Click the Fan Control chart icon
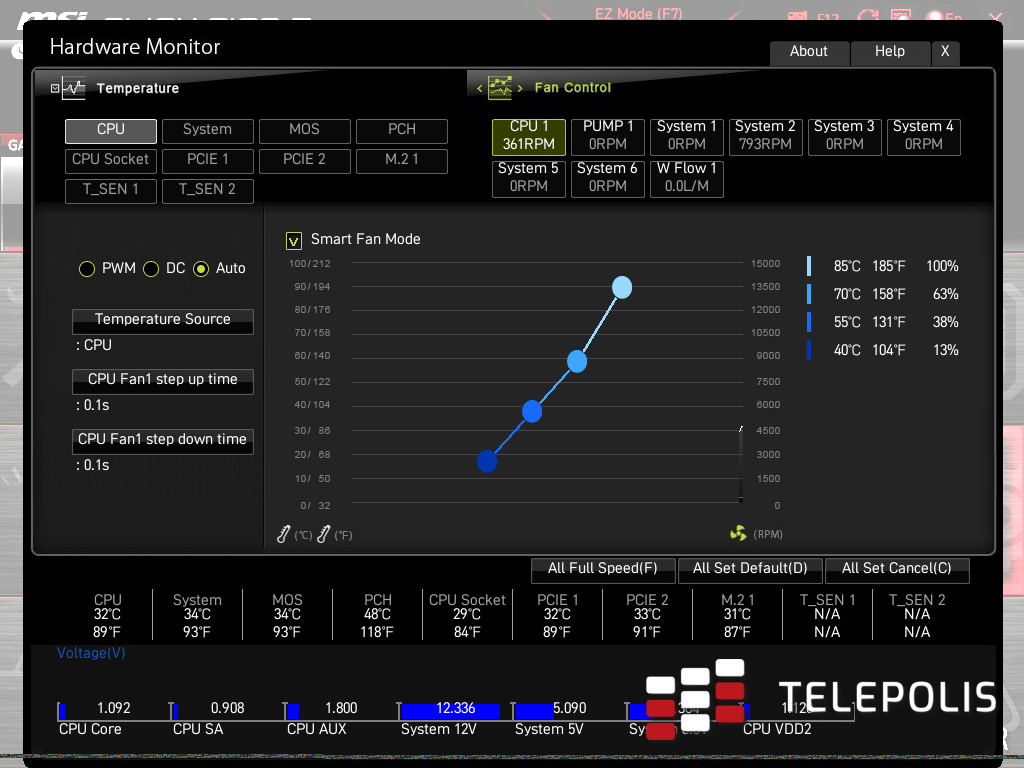This screenshot has width=1024, height=768. 500,88
